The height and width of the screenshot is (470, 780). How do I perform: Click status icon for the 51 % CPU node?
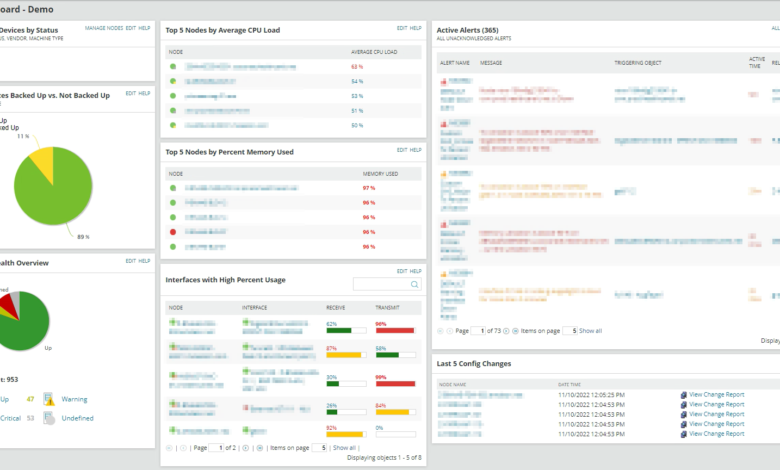tap(173, 110)
